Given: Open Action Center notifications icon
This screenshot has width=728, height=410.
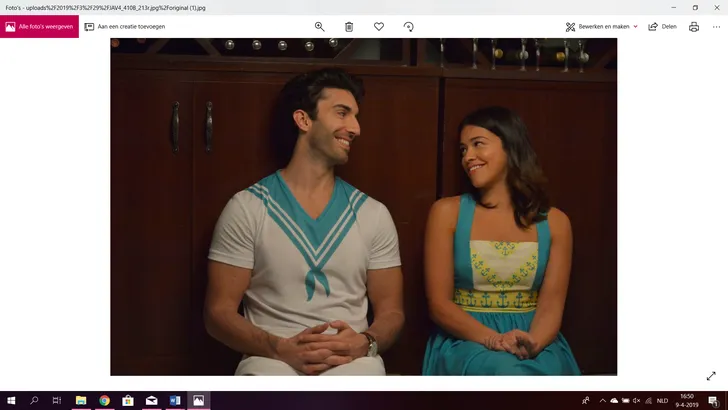Looking at the screenshot, I should 714,400.
